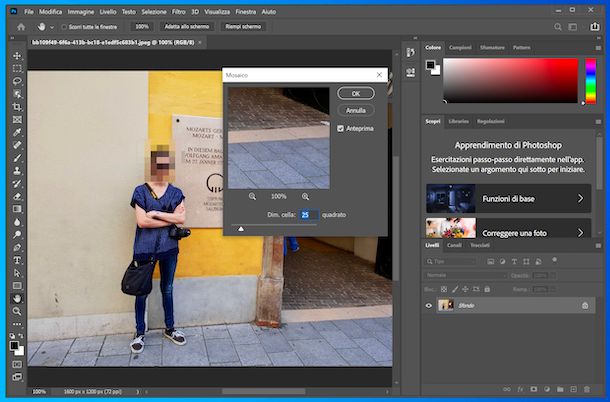Click the delete layer trash icon
Image resolution: width=610 pixels, height=402 pixels.
click(587, 389)
